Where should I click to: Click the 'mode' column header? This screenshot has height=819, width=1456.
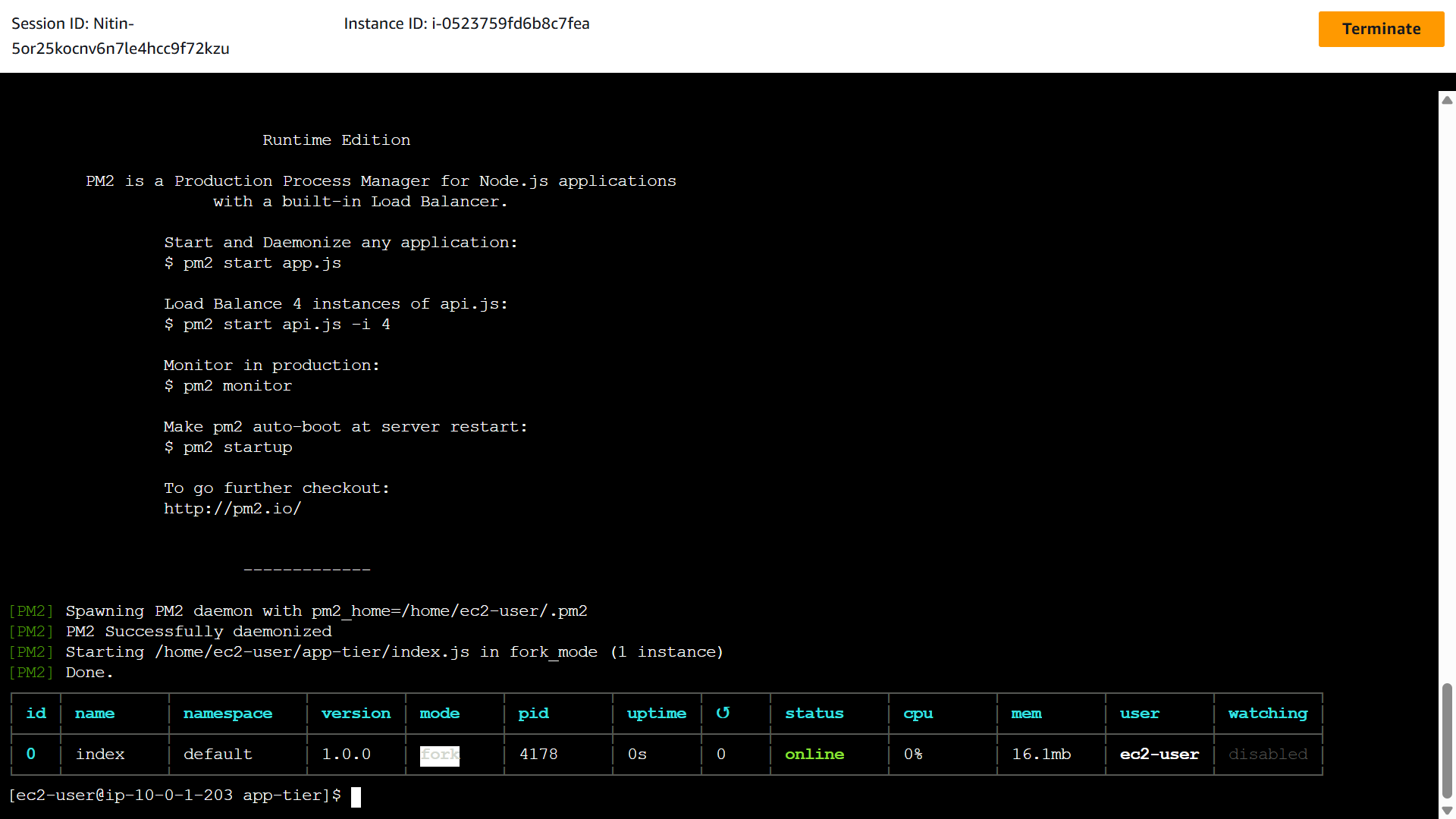(440, 714)
